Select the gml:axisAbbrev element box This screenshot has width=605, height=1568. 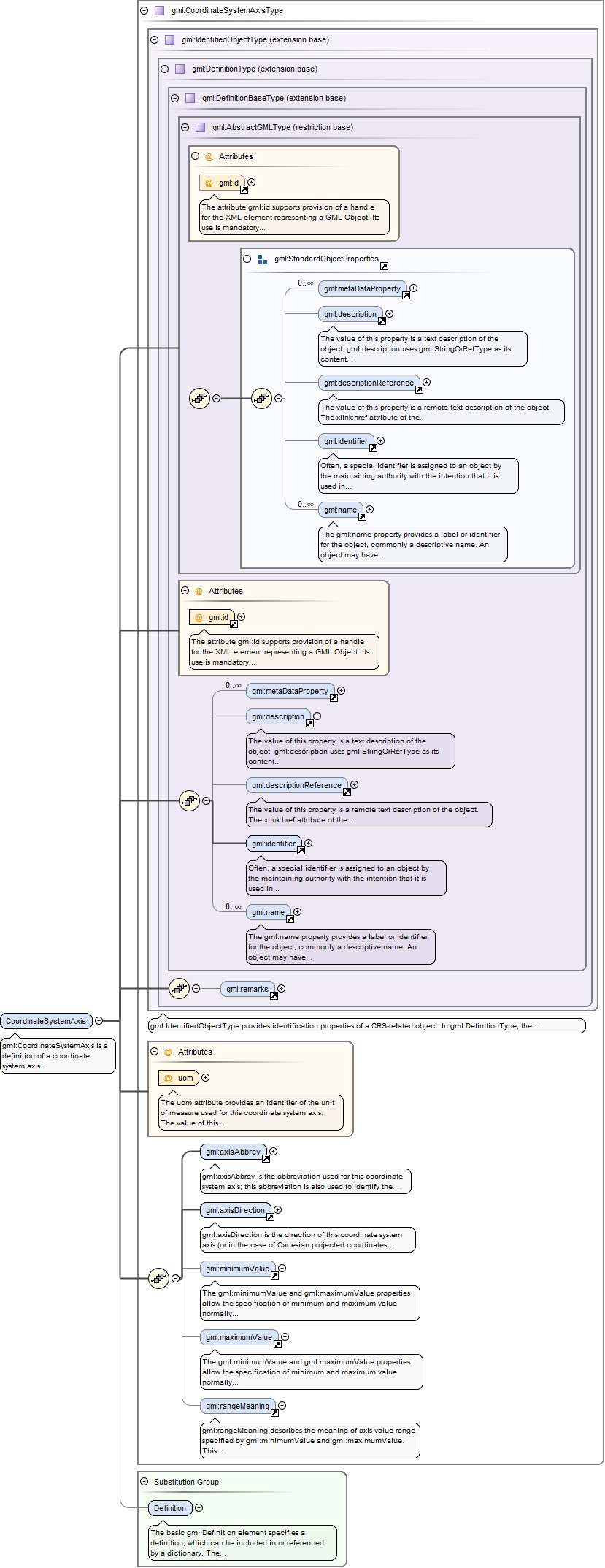[x=233, y=1152]
